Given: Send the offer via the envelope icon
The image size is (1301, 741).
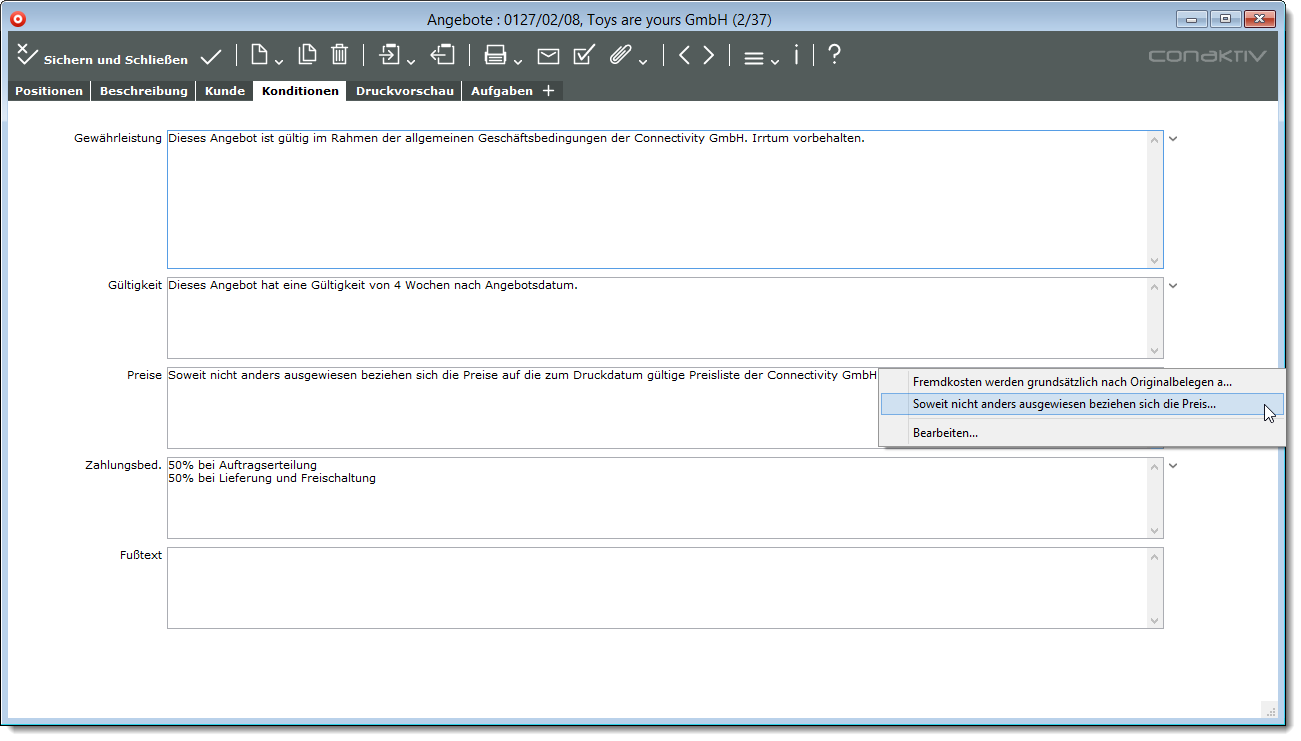Looking at the screenshot, I should tap(548, 57).
